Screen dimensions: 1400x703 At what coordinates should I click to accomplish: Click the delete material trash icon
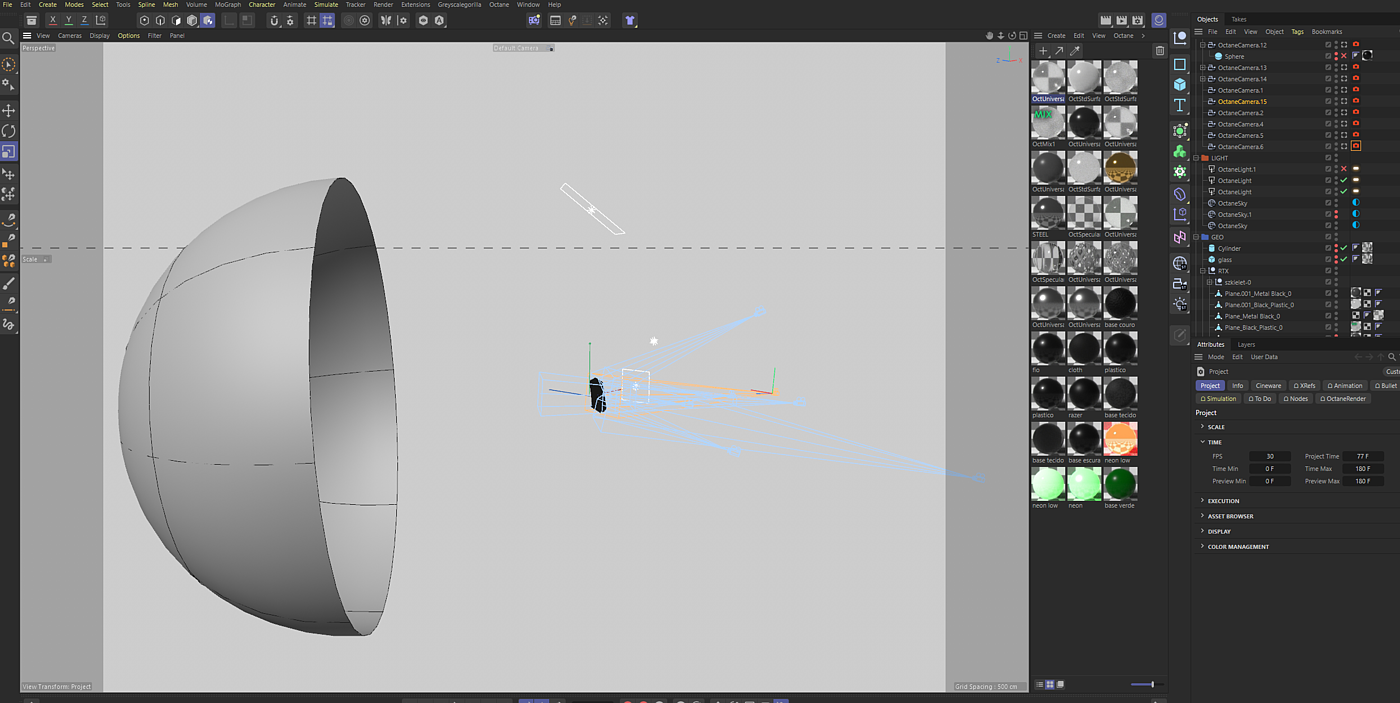[1160, 51]
